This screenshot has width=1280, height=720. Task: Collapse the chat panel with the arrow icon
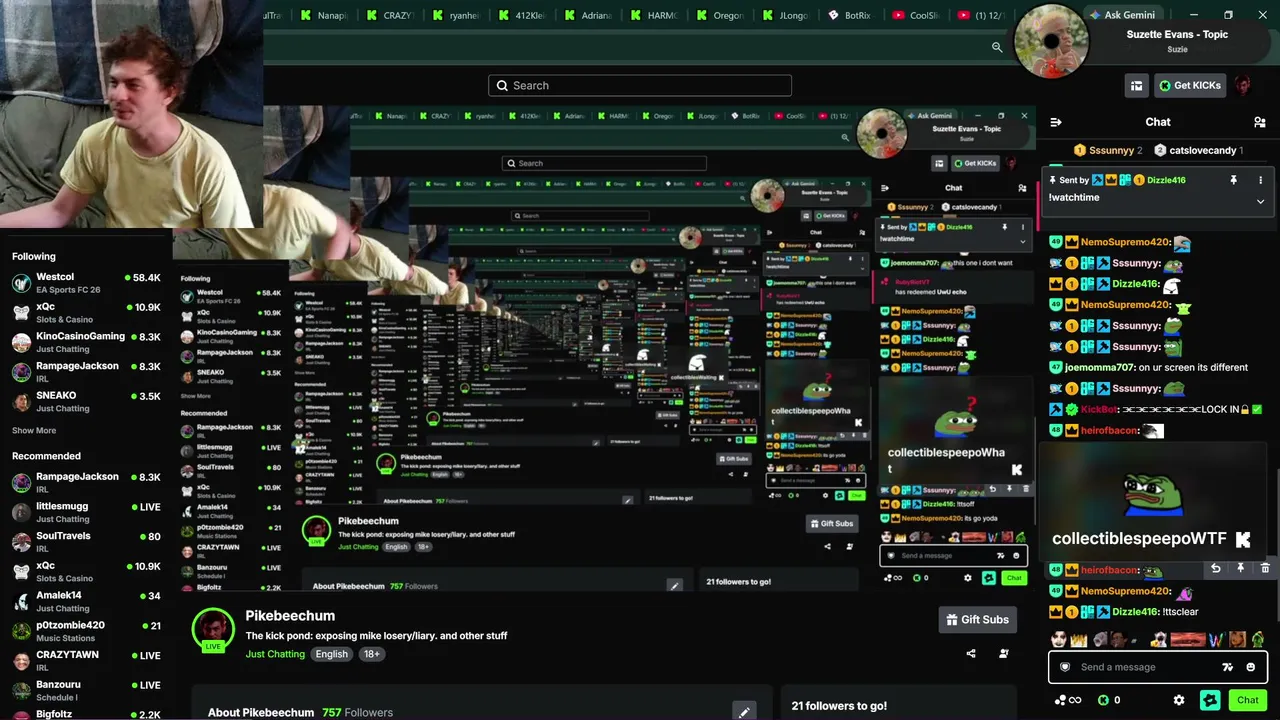[x=1056, y=122]
